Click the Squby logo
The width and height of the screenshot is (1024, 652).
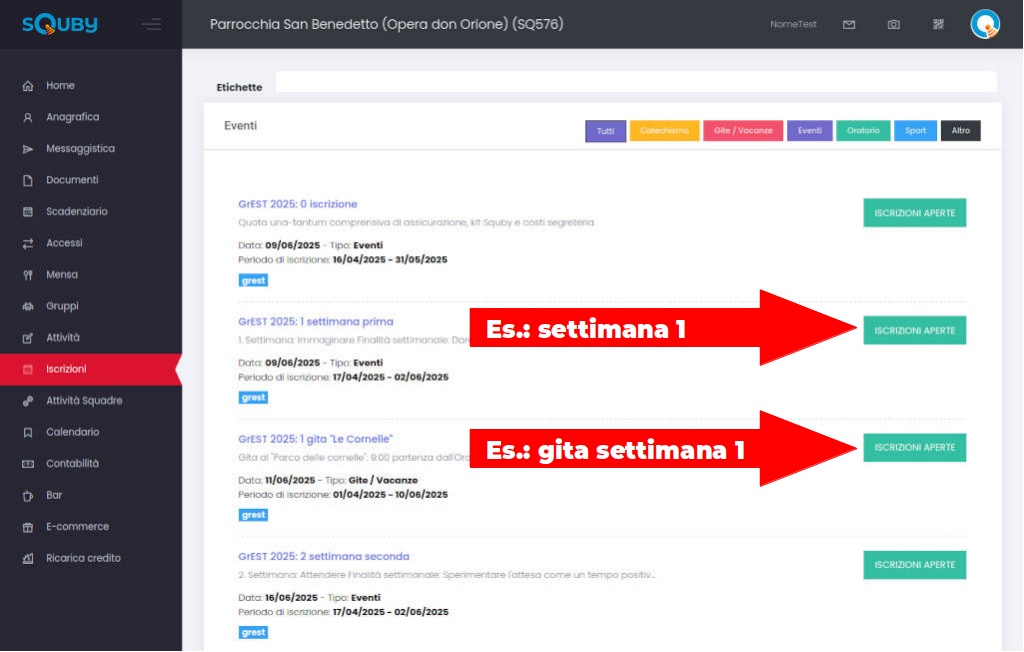pos(59,25)
